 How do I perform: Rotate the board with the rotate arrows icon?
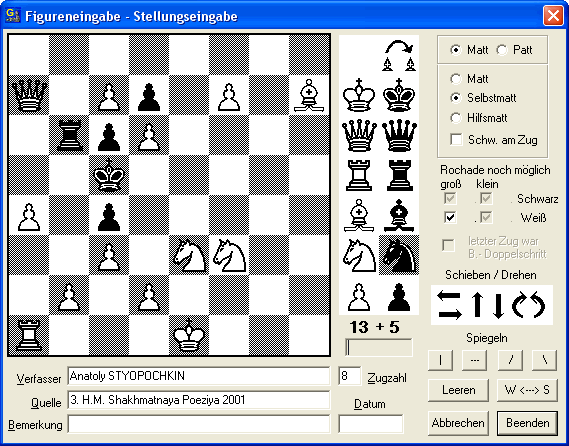click(528, 305)
